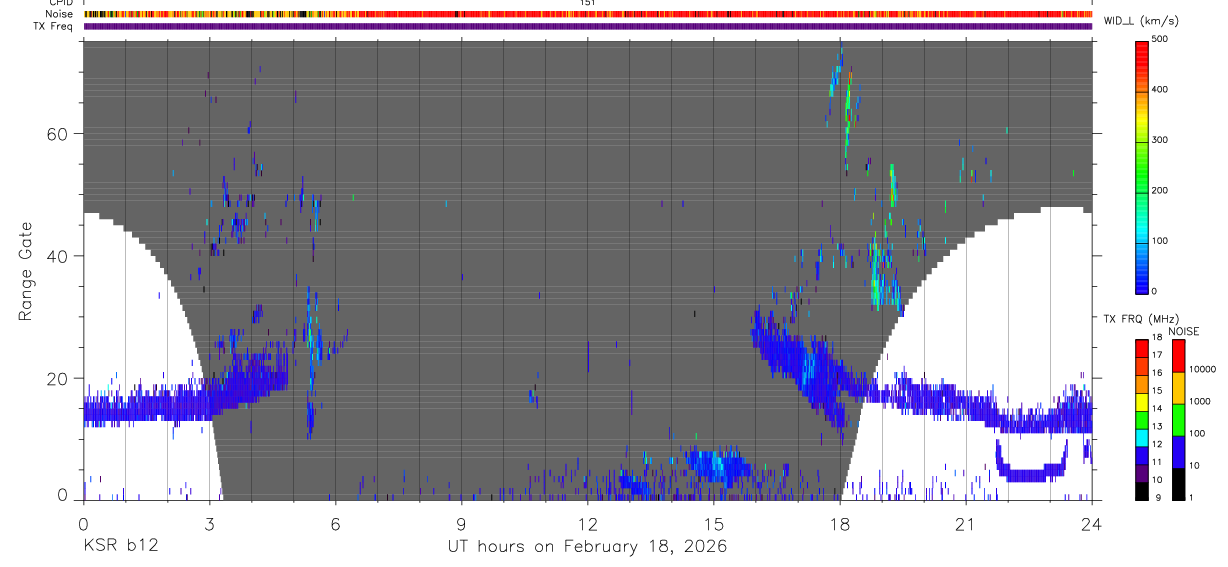Click the 'UT hours on February 18, 2026' axis title
This screenshot has height=567, width=1228.
(587, 547)
